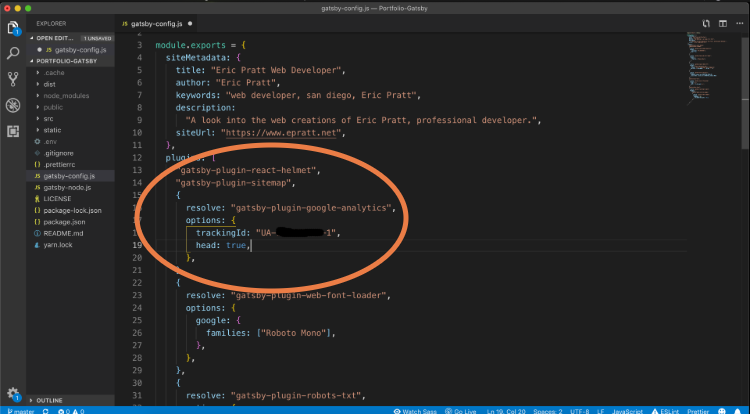Click the feedback smiley icon
750x414 pixels.
click(722, 411)
